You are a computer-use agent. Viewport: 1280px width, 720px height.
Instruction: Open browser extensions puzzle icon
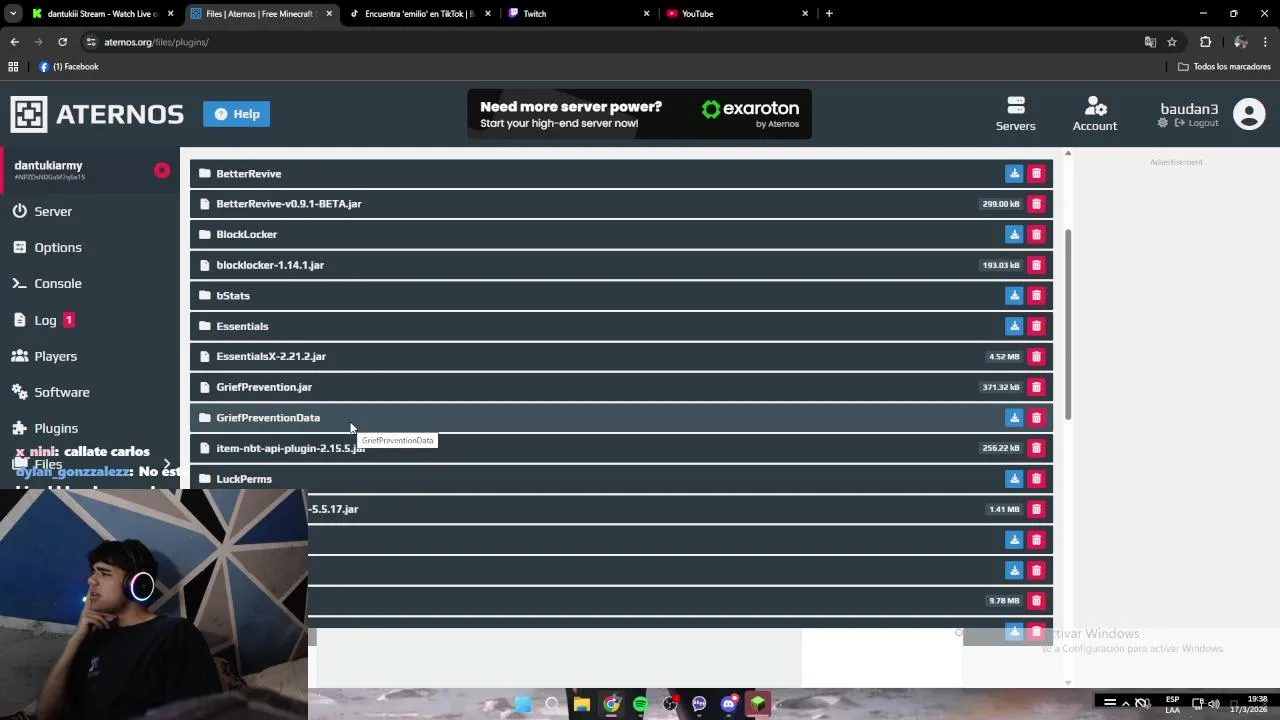click(1205, 42)
